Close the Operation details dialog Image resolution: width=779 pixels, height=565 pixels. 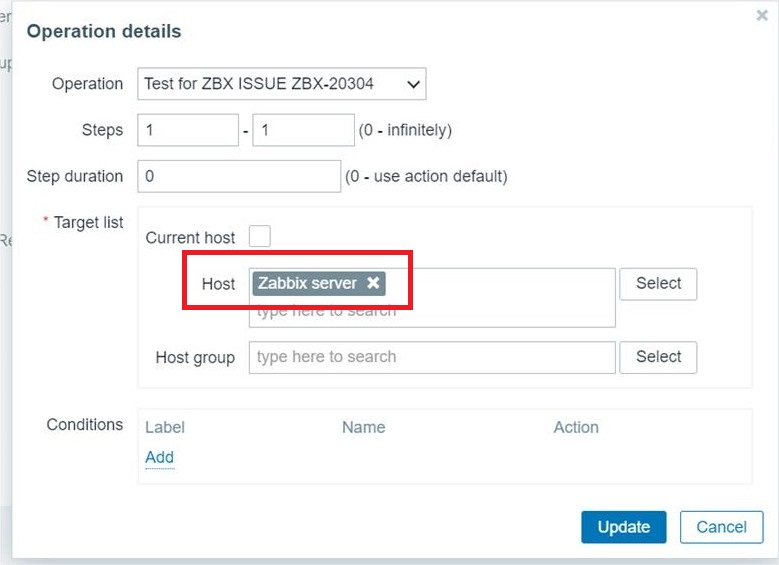point(762,15)
